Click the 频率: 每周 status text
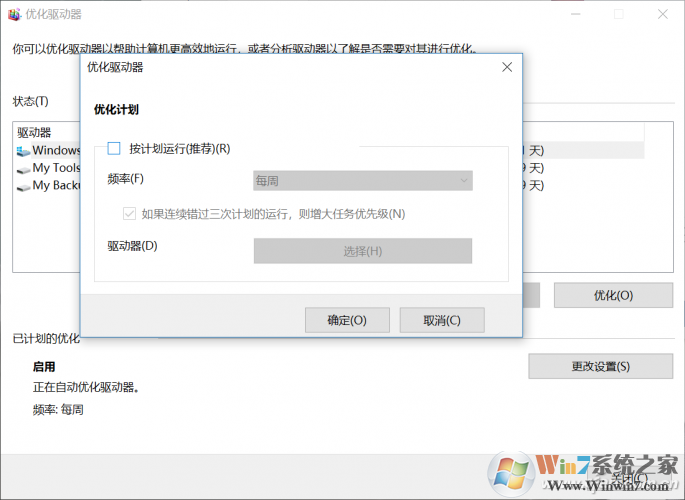 tap(58, 410)
